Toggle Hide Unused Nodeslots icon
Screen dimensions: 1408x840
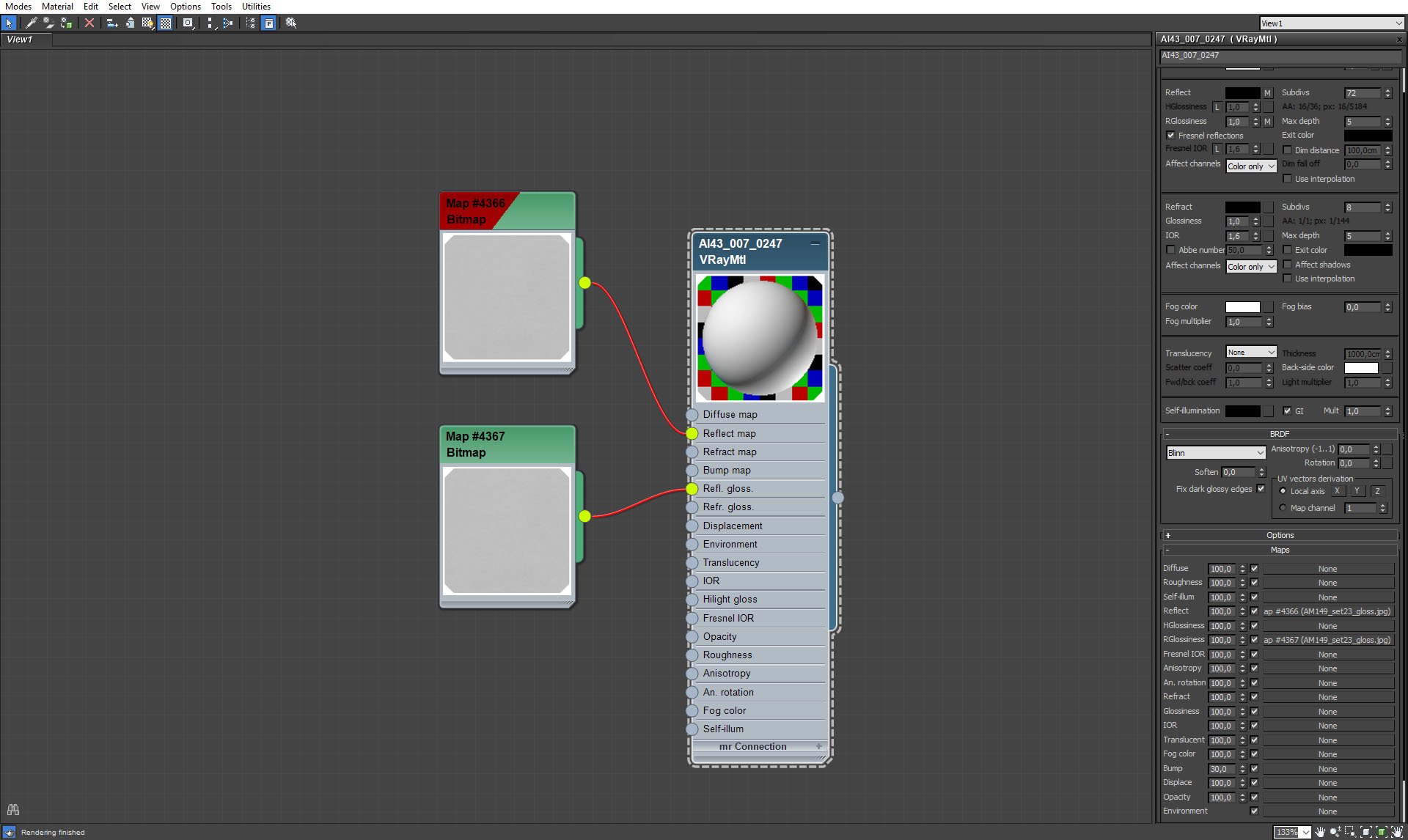tap(130, 23)
